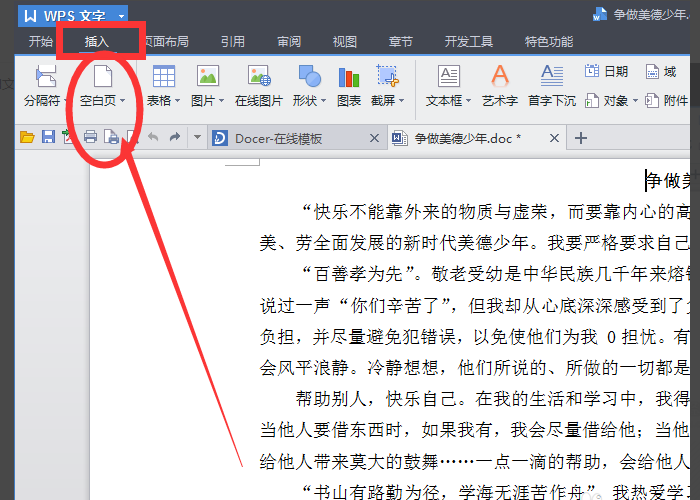Screen dimensions: 700x500
Task: Switch to 争做美德少年.doc document tab
Action: coord(467,138)
